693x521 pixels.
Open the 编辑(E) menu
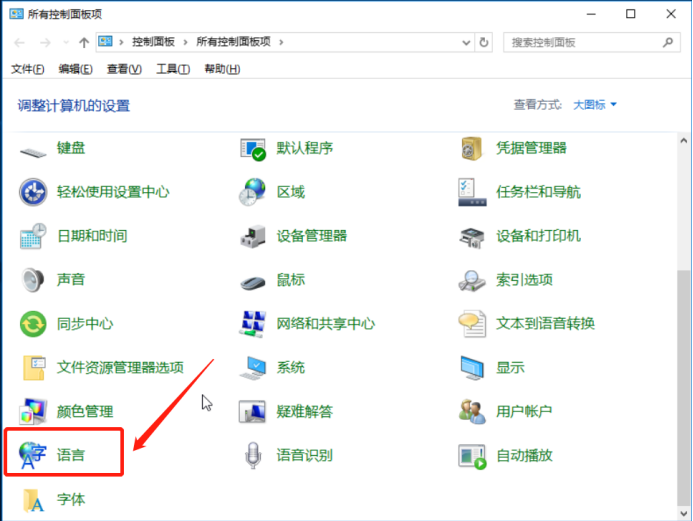[x=75, y=69]
